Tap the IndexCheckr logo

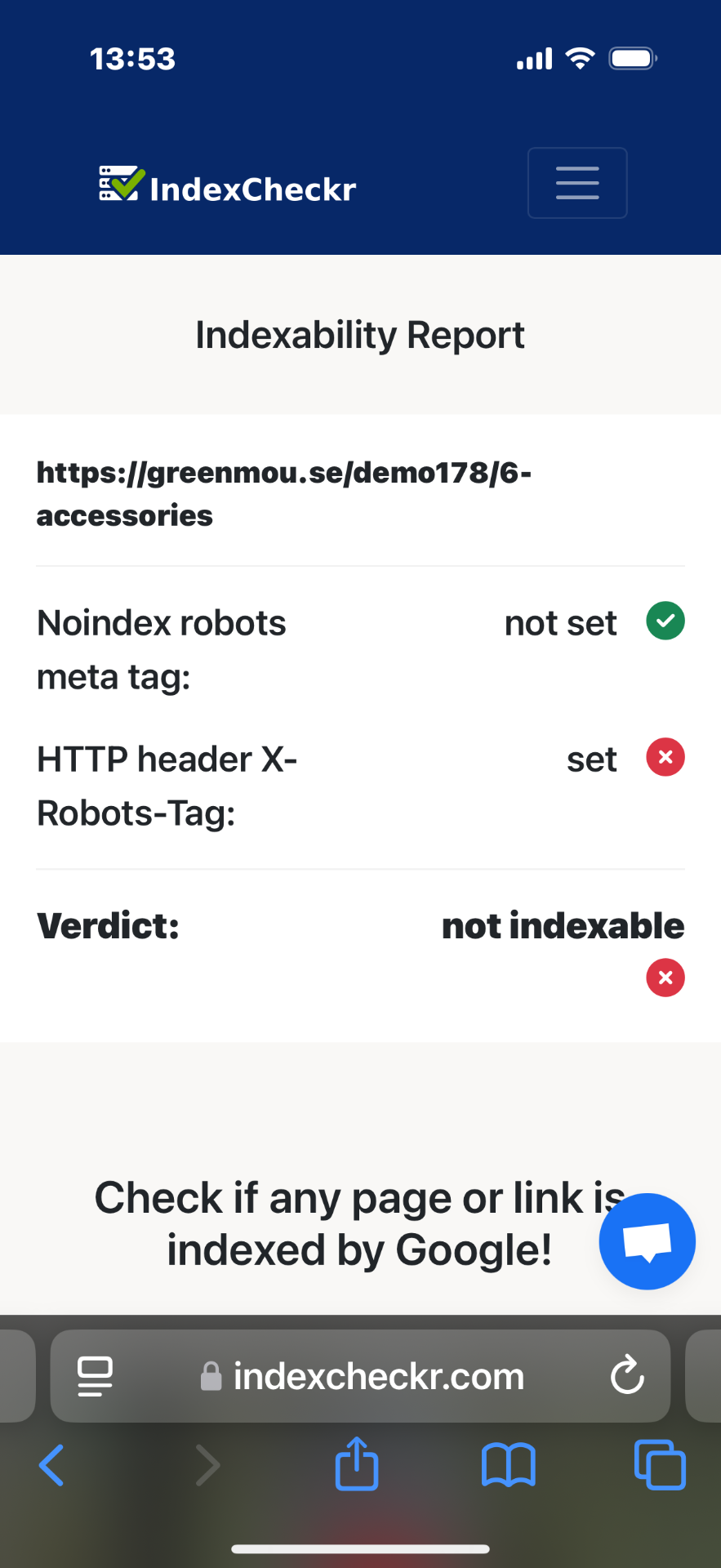228,185
